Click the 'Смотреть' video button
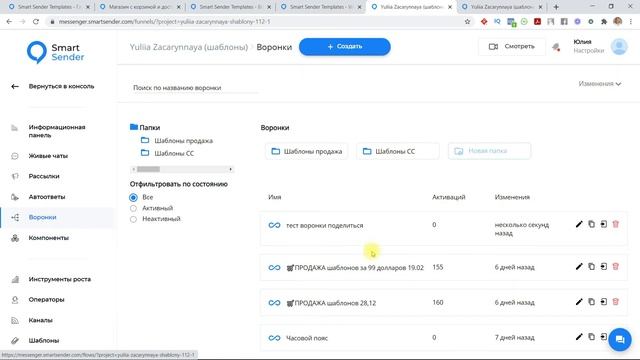Viewport: 640px width, 360px height. point(512,47)
